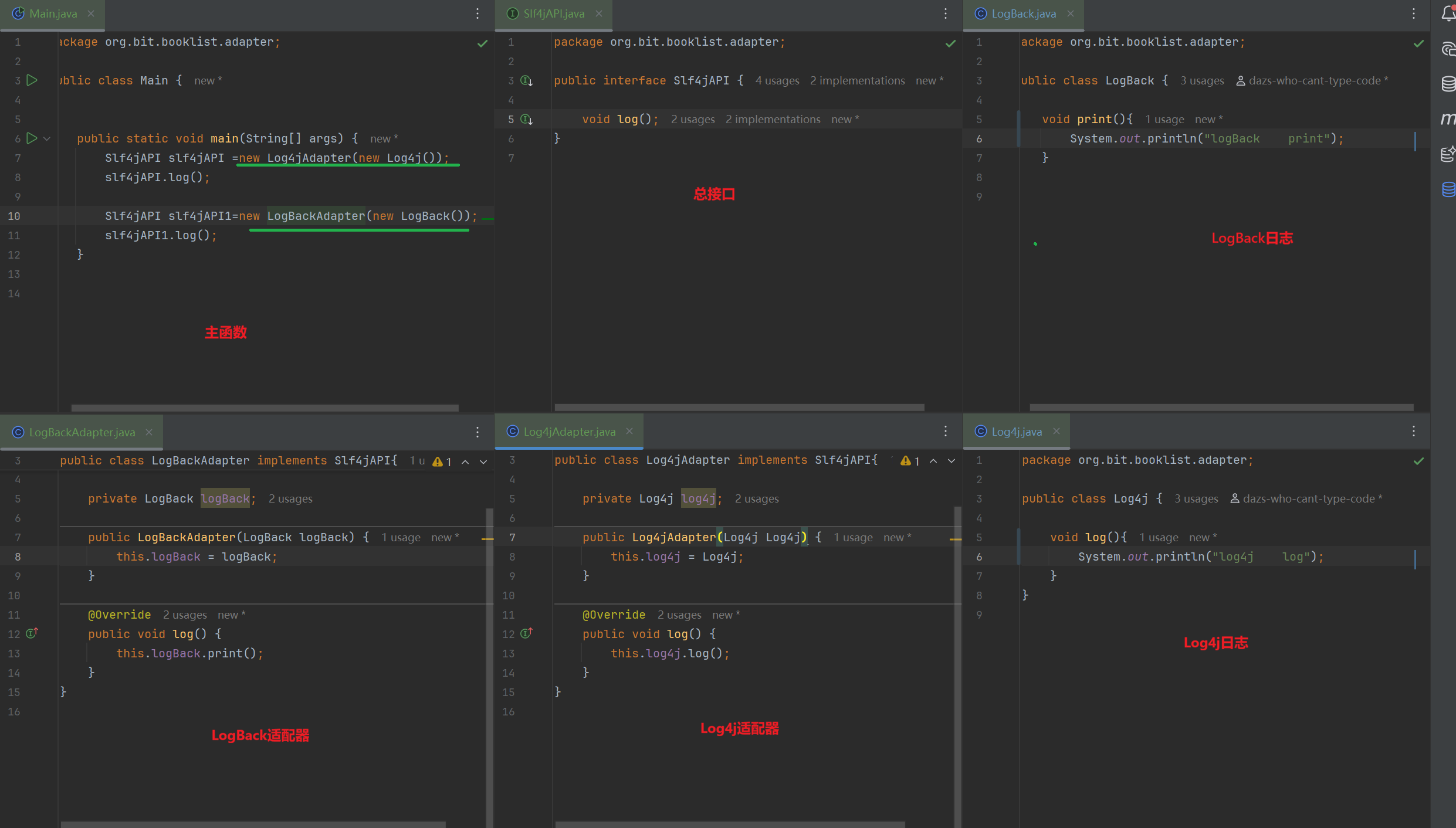Click the green inspection checkmark in Main.java
This screenshot has height=828, width=1456.
click(x=482, y=43)
